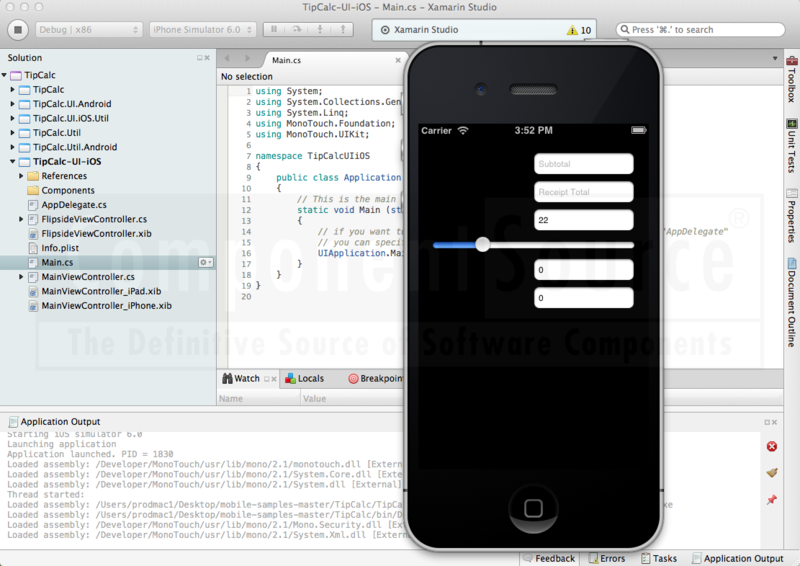Close the Solution pad
The image size is (800, 566).
coord(207,58)
